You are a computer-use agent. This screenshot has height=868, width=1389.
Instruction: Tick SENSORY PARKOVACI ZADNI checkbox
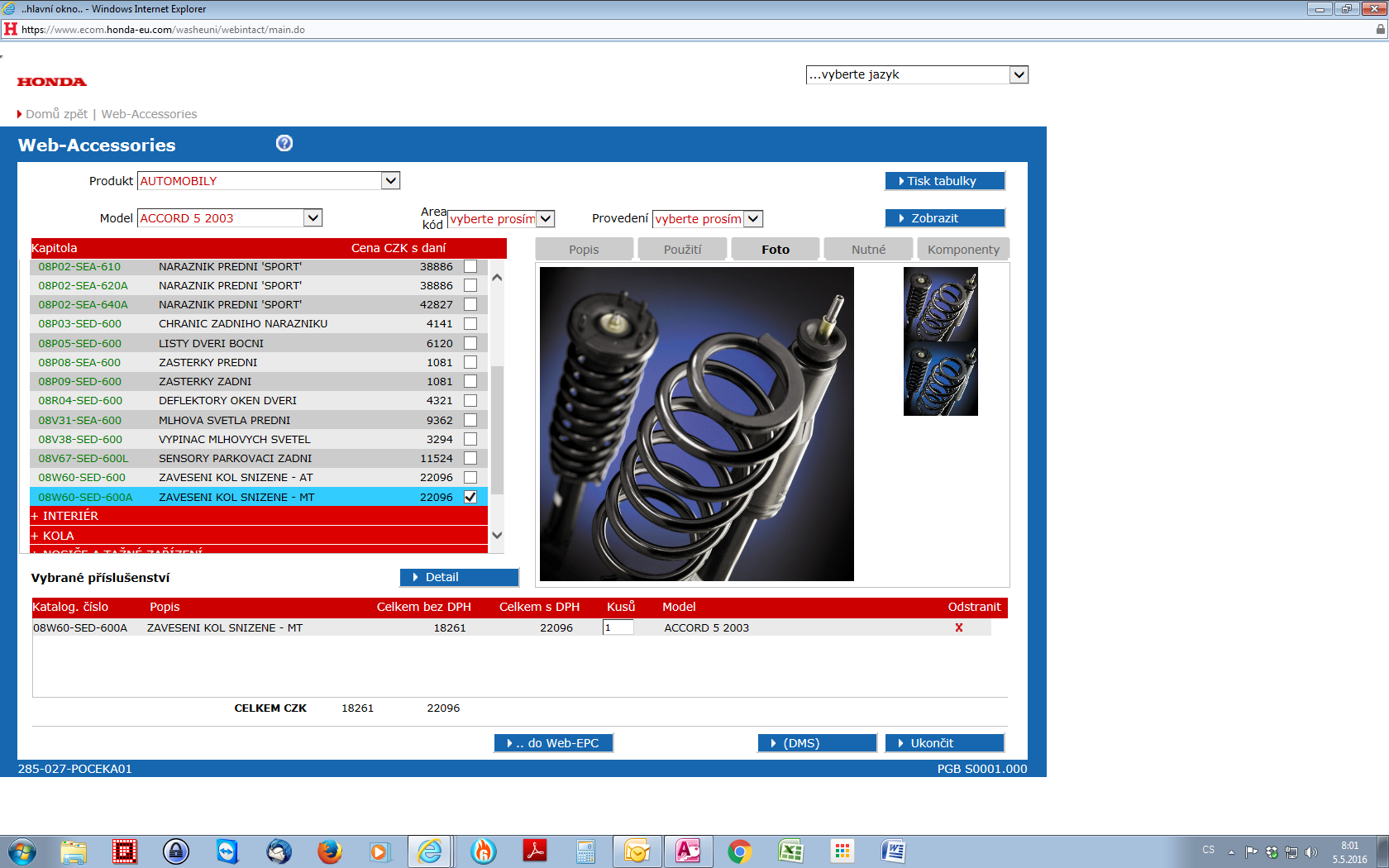point(470,458)
